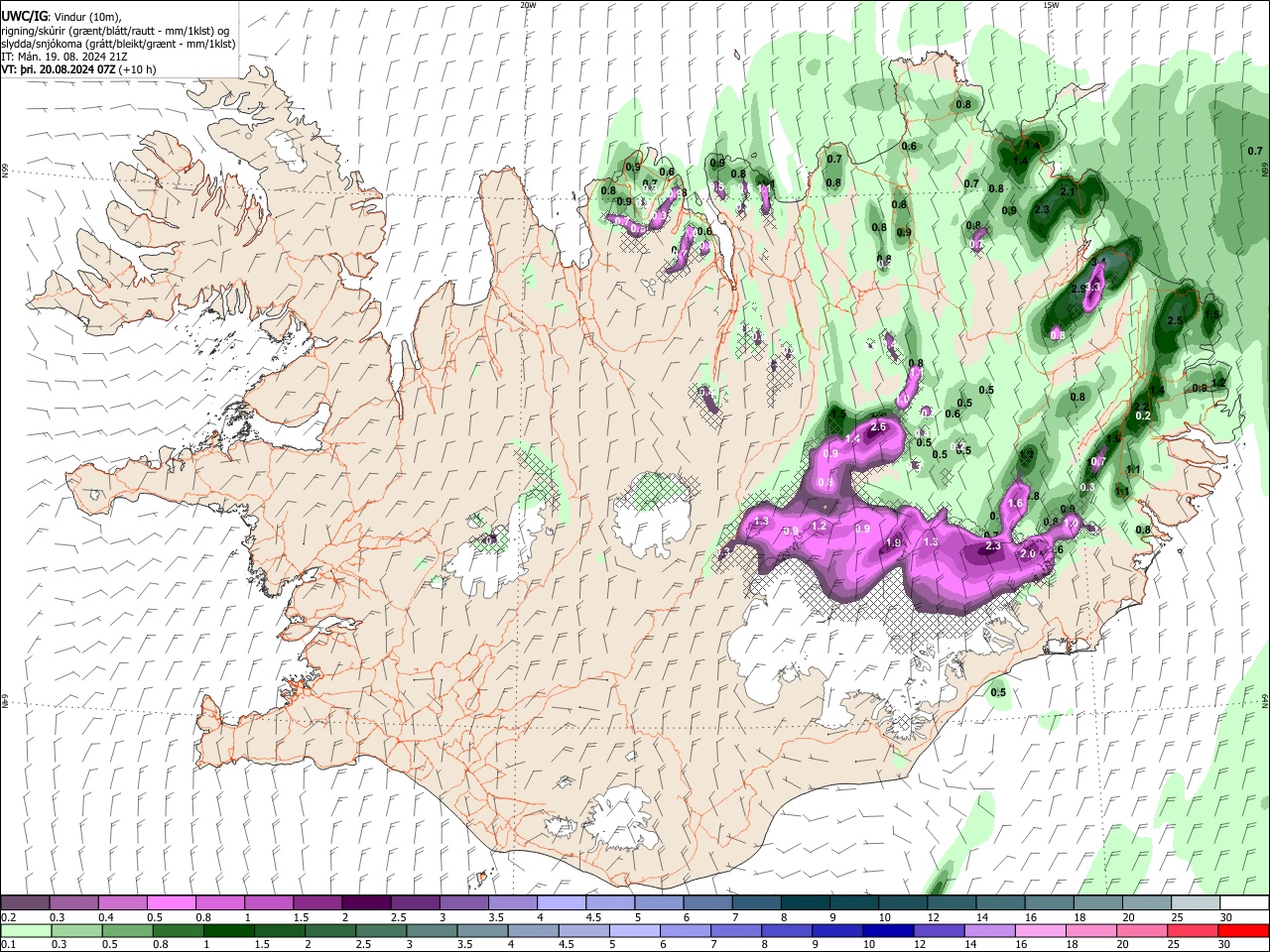Click the '2.1' rain value in the northeast
This screenshot has height=952, width=1270.
(x=1068, y=191)
